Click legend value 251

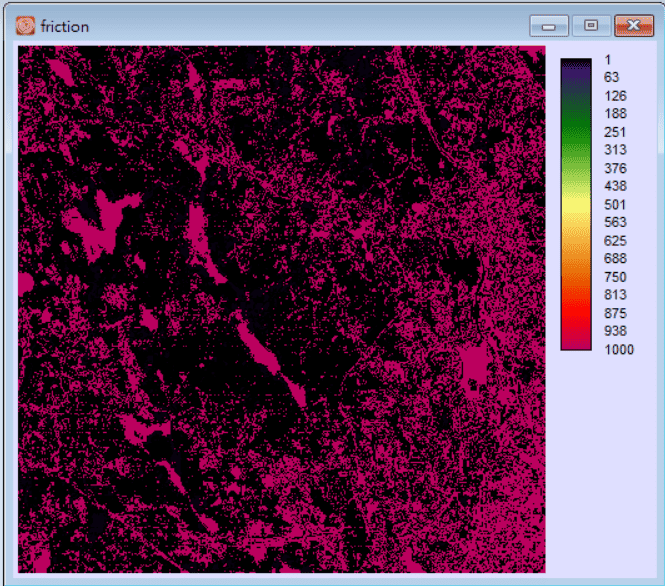pyautogui.click(x=615, y=132)
